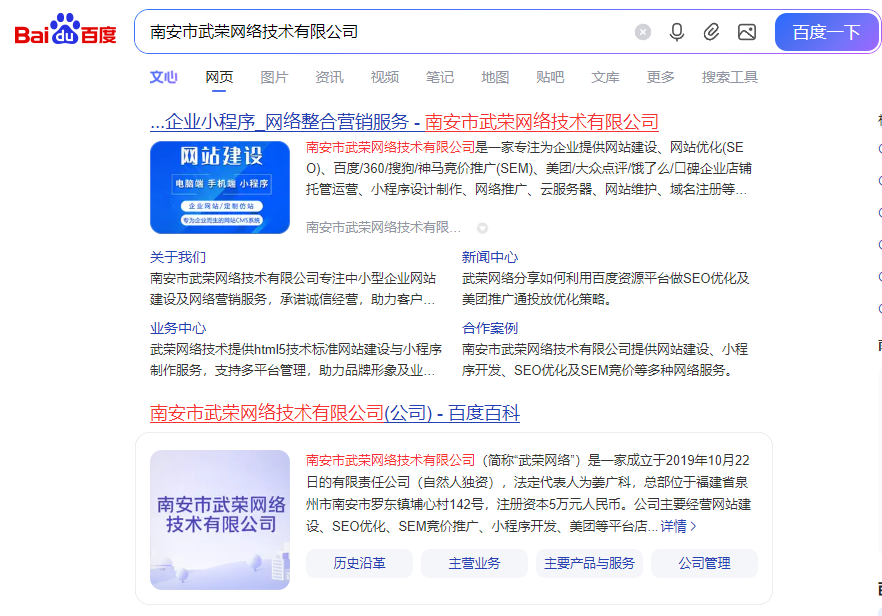The width and height of the screenshot is (882, 616).
Task: Open image search via the picture icon
Action: tap(747, 32)
